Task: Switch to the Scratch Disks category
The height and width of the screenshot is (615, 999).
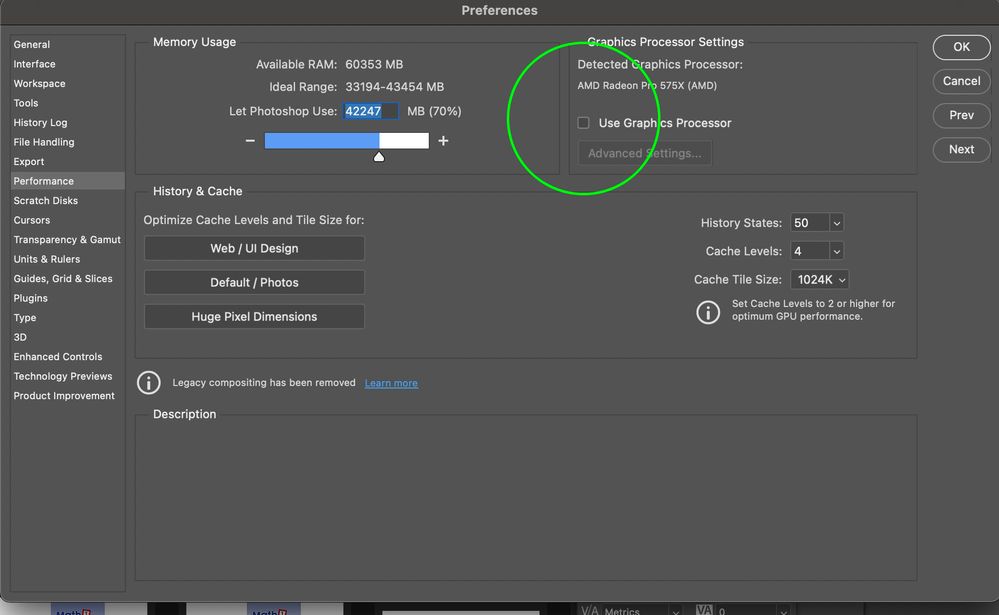Action: [x=46, y=201]
